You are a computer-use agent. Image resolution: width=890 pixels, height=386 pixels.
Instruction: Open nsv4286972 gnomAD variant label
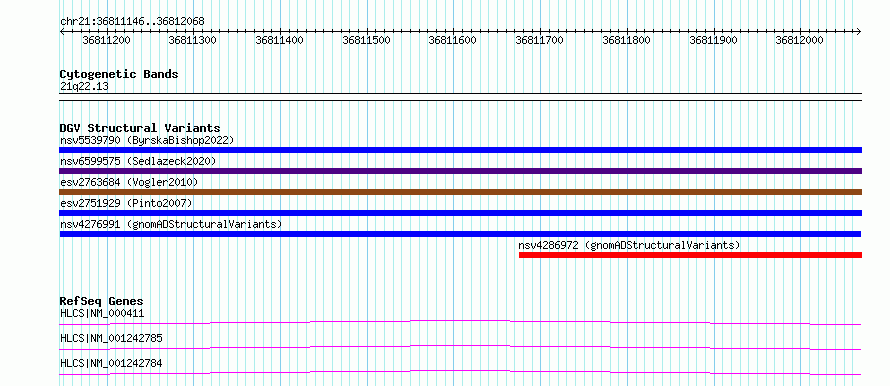pos(629,245)
